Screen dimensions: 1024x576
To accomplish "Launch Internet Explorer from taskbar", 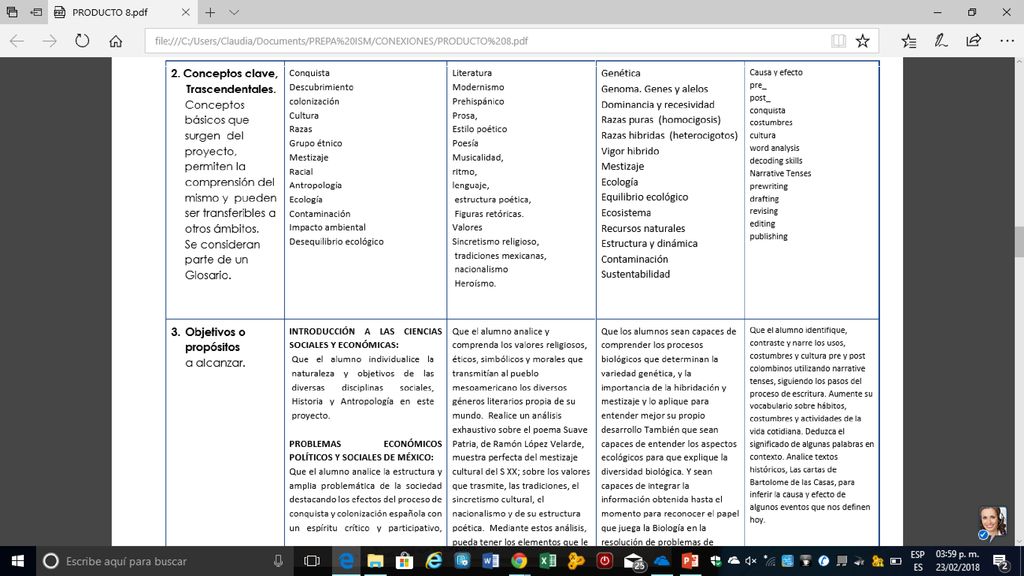I will (434, 561).
